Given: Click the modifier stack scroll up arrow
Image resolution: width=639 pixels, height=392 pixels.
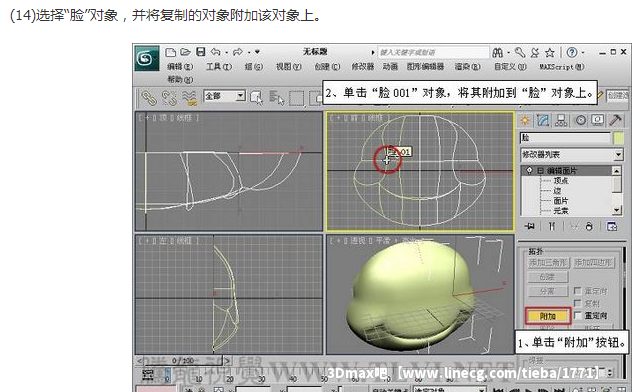Looking at the screenshot, I should [617, 171].
